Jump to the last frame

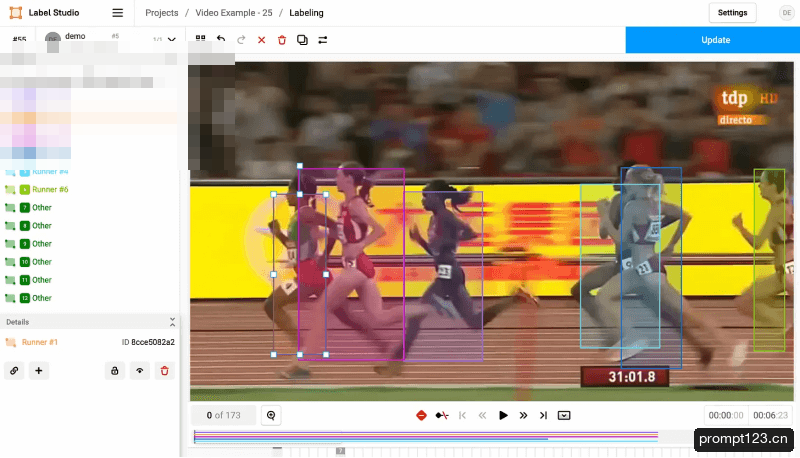pos(543,415)
